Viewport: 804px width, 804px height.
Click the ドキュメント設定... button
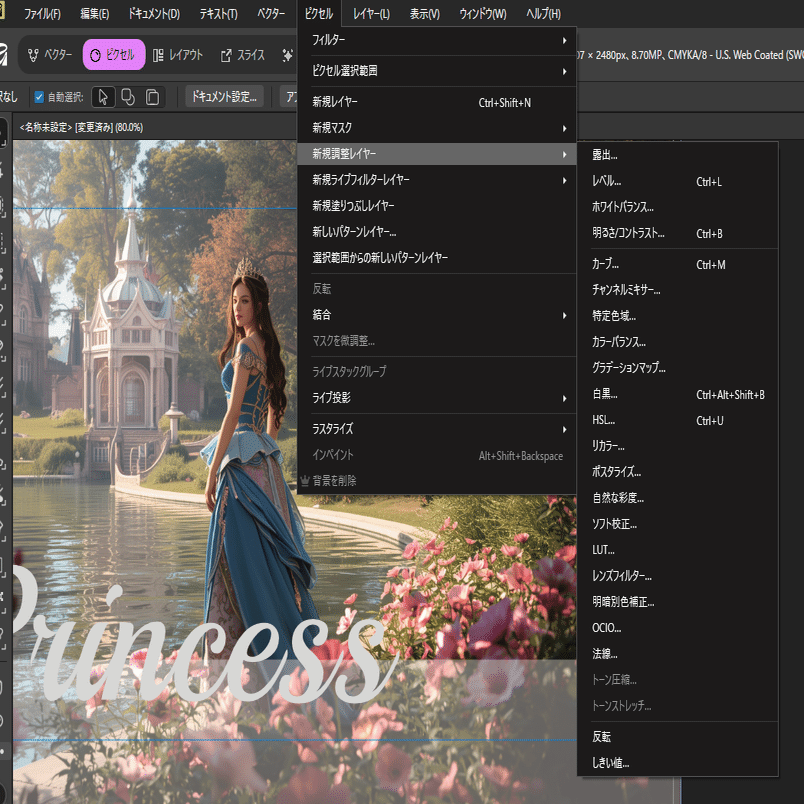point(224,96)
